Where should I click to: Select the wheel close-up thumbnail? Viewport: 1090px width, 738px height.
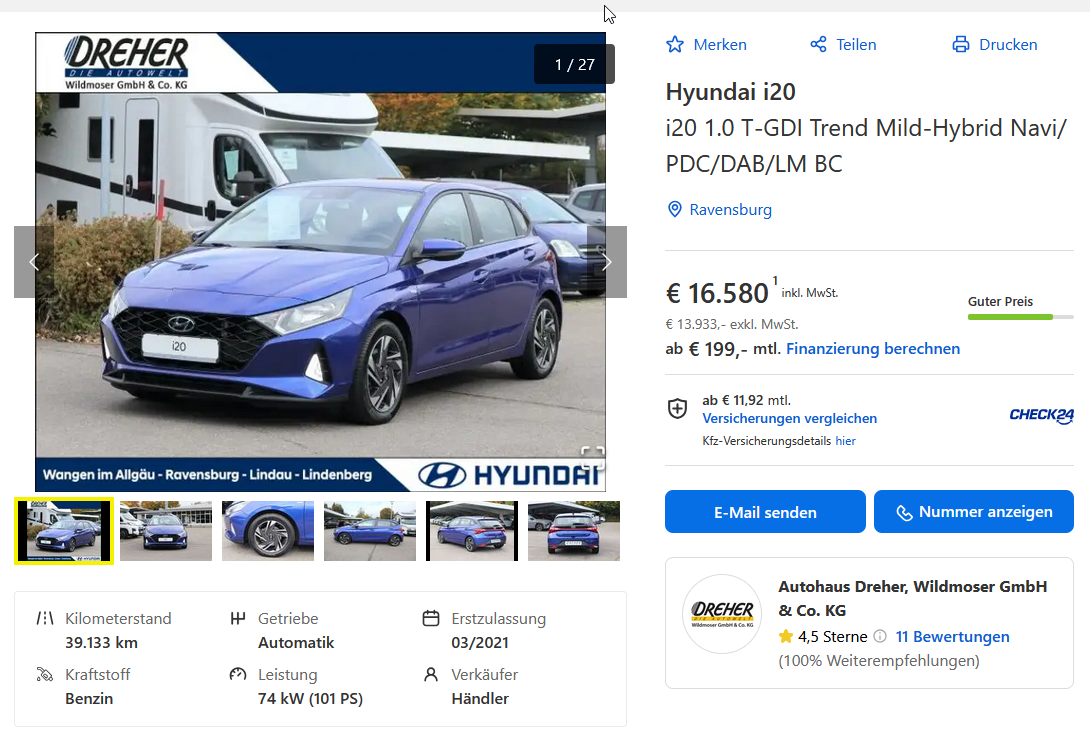click(x=268, y=531)
